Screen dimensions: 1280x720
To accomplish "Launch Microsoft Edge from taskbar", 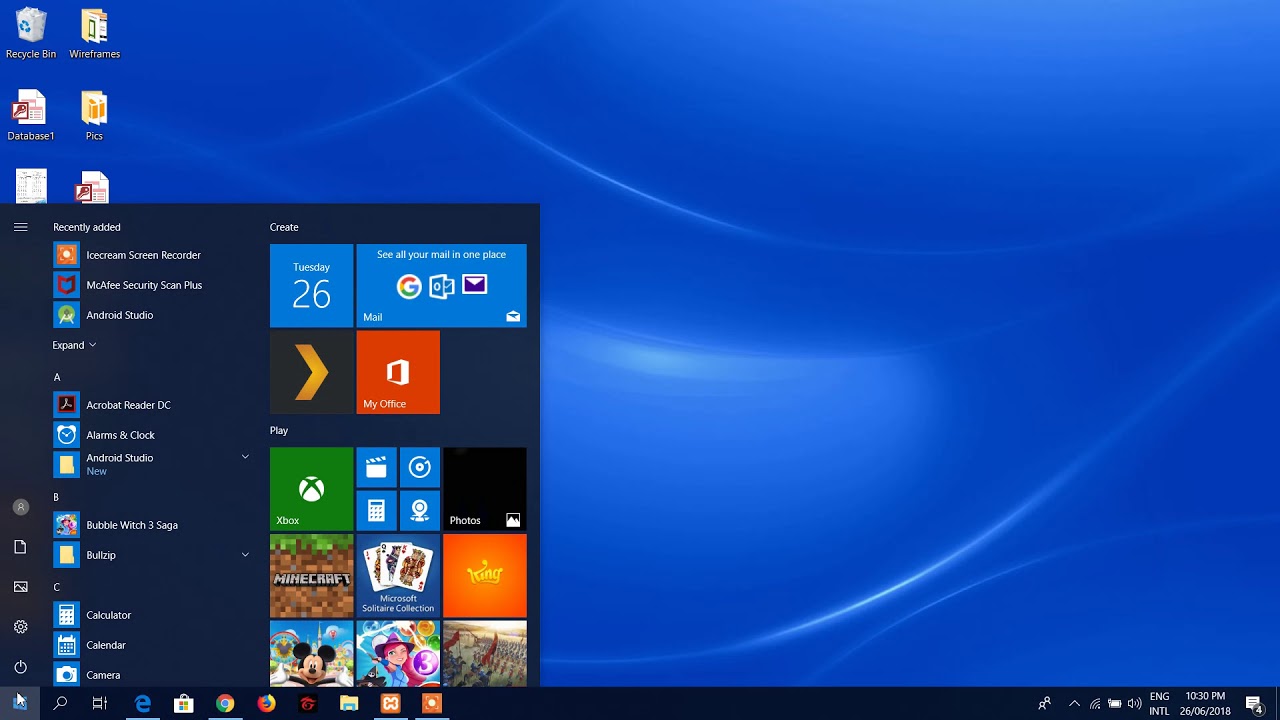I will coord(142,704).
